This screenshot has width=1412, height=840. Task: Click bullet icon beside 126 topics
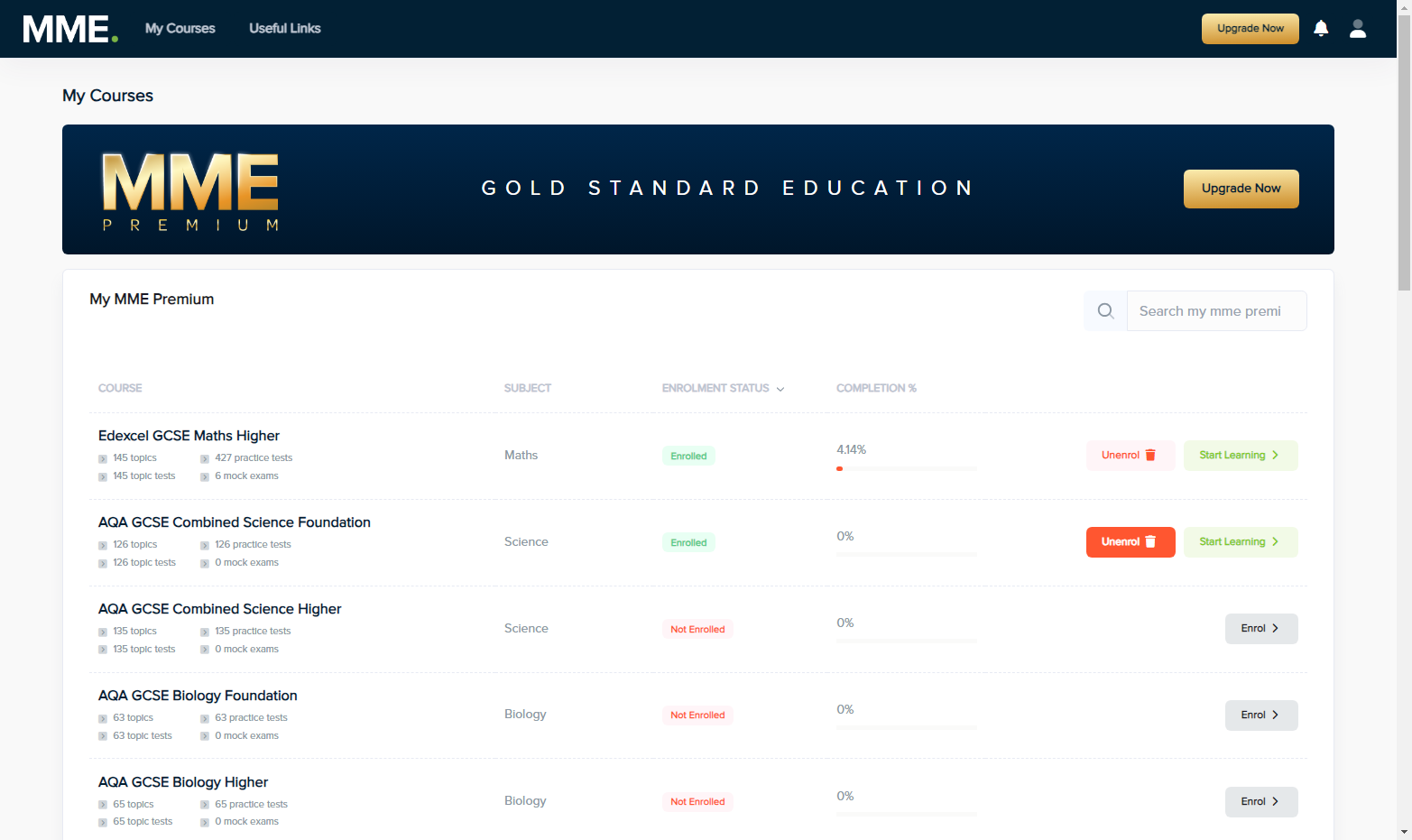[103, 546]
